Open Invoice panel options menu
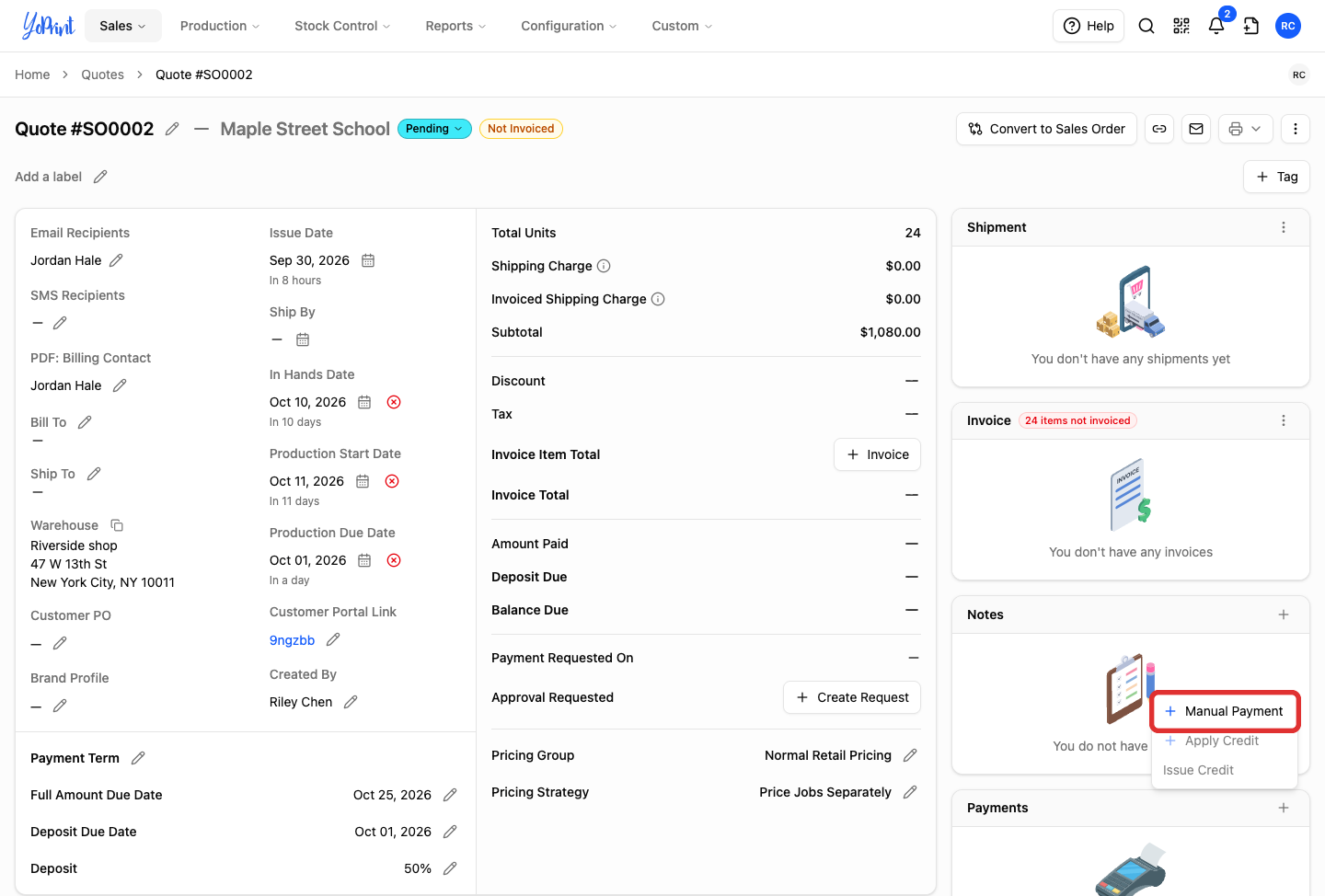The width and height of the screenshot is (1325, 896). pyautogui.click(x=1284, y=420)
